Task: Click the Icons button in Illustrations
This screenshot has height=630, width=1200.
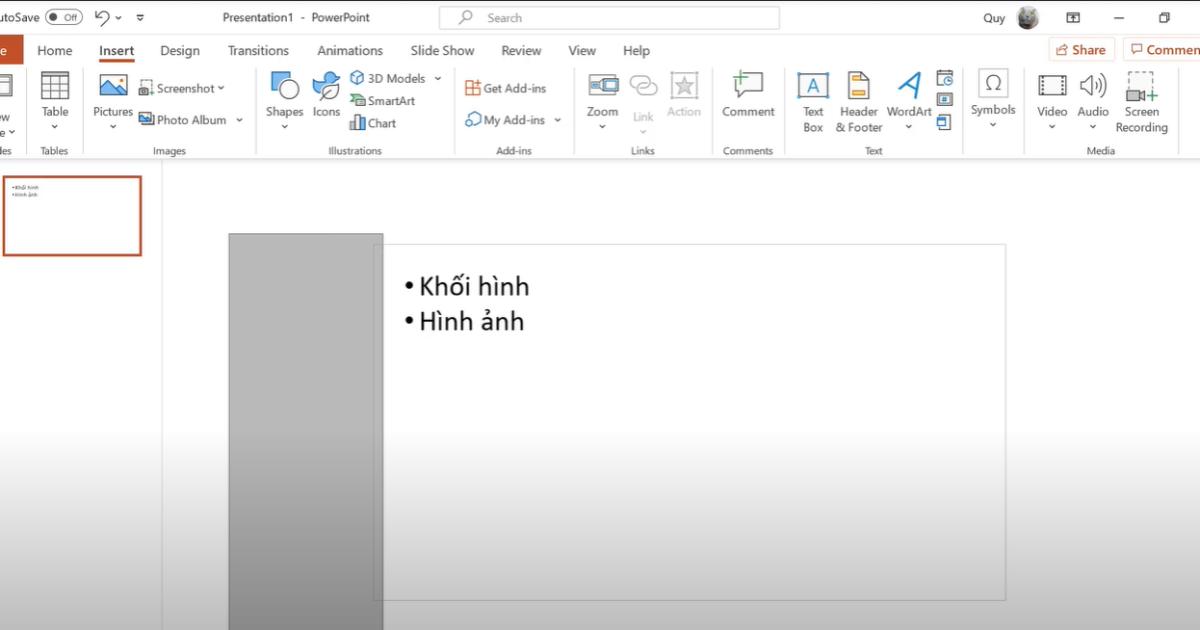Action: (x=326, y=96)
